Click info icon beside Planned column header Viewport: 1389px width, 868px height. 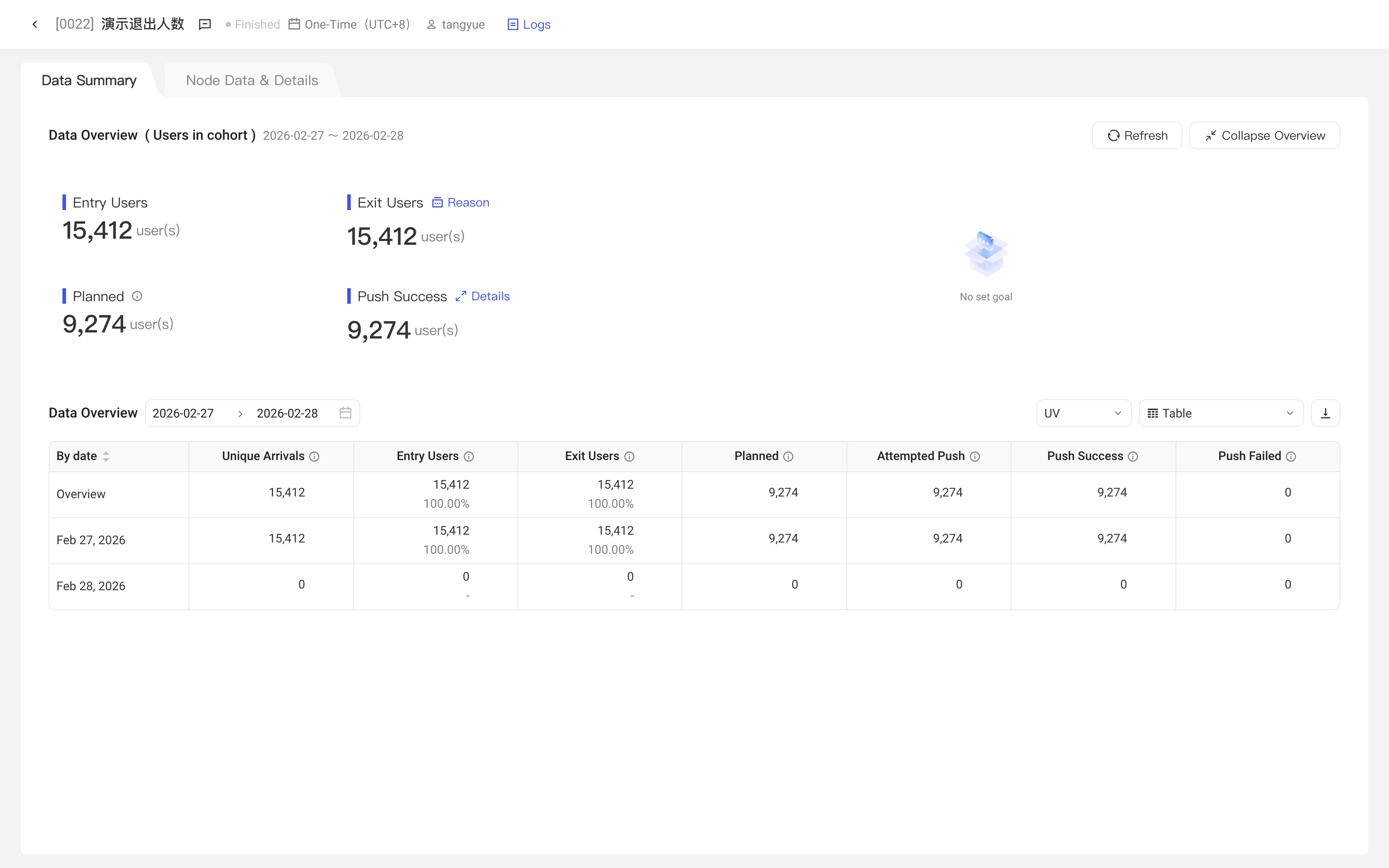[789, 457]
